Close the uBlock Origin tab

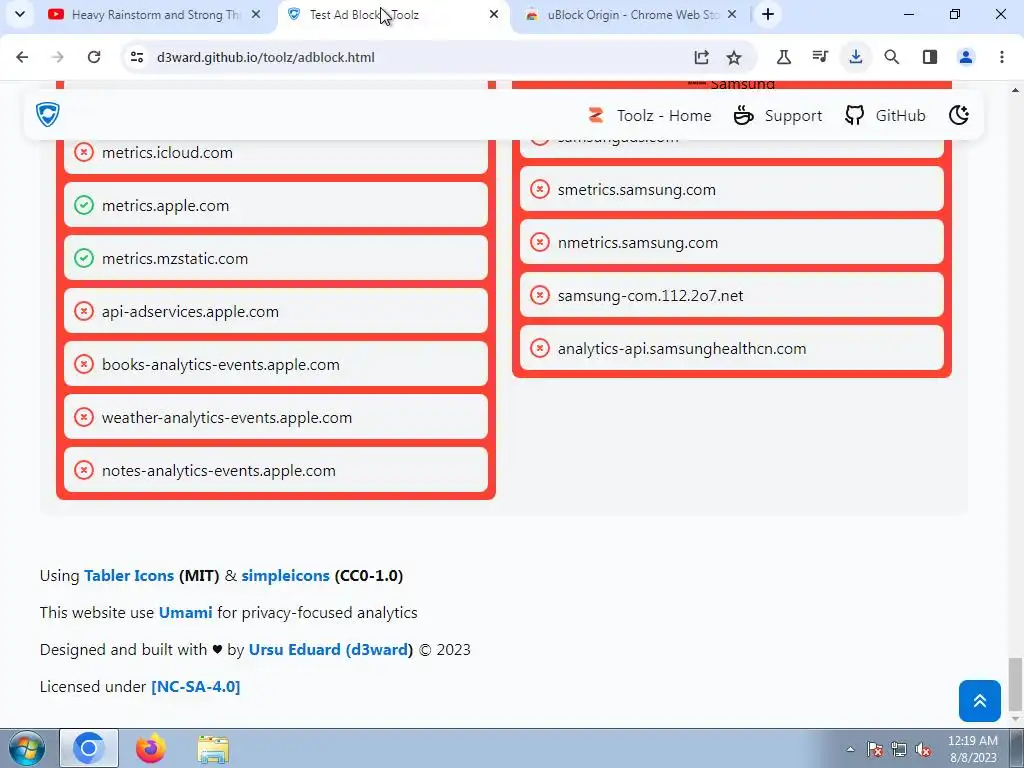tap(732, 14)
